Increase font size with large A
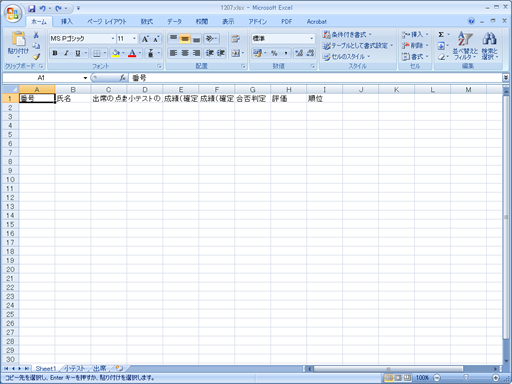 click(x=145, y=39)
